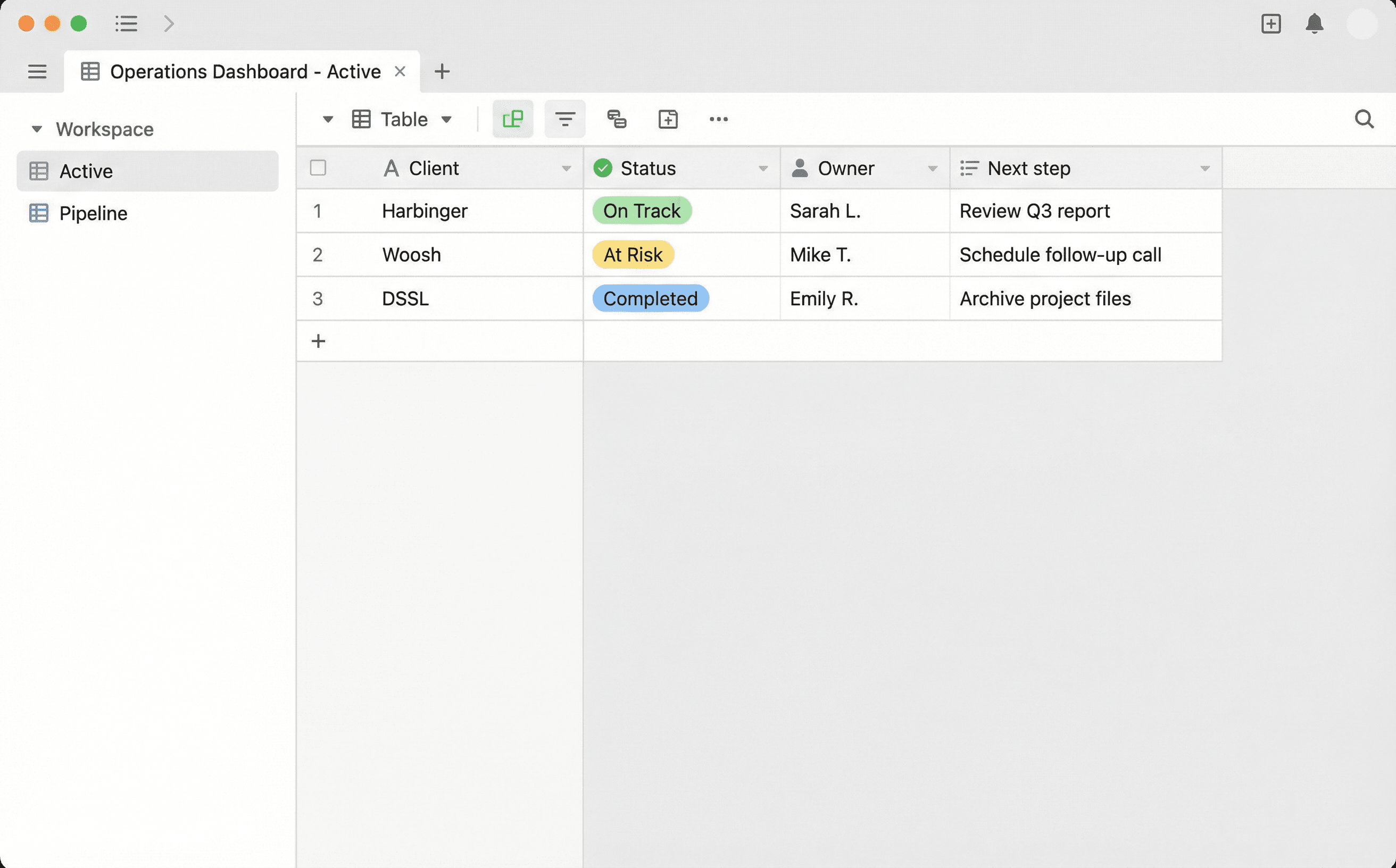Open the more options ellipsis menu
1396x868 pixels.
[x=719, y=119]
